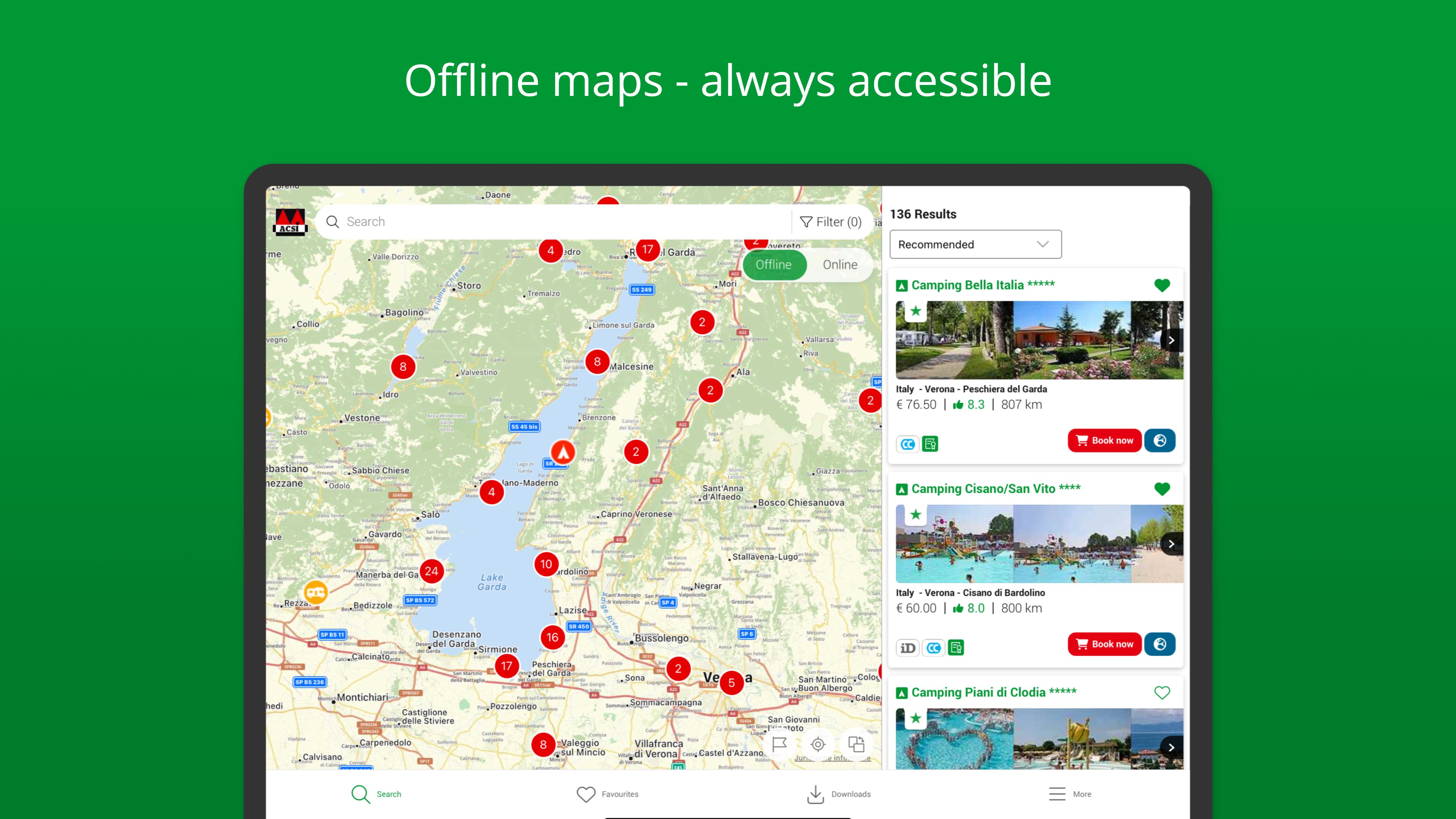Show next photo of Camping Cisano/San Vito
1456x819 pixels.
tap(1171, 544)
